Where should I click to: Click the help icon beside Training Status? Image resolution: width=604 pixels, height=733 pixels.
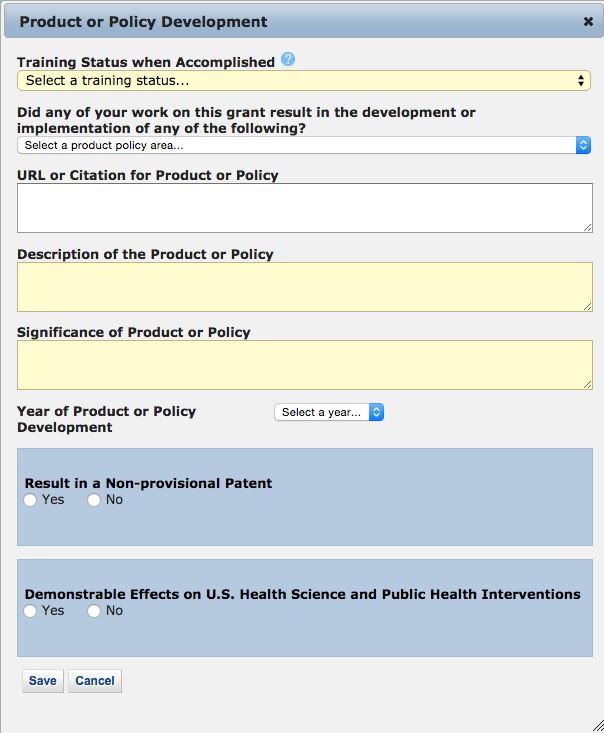(x=288, y=60)
